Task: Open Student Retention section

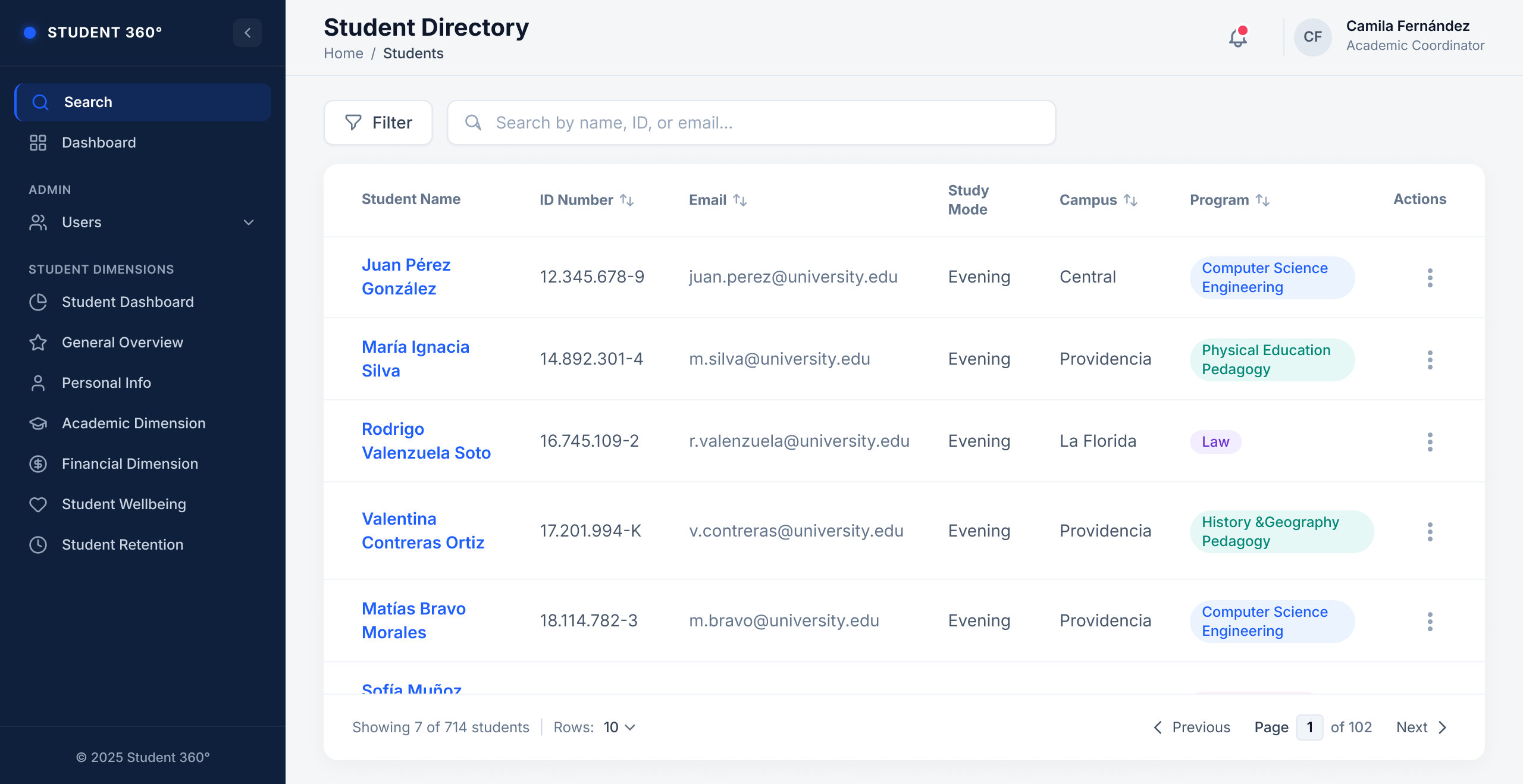Action: (143, 545)
